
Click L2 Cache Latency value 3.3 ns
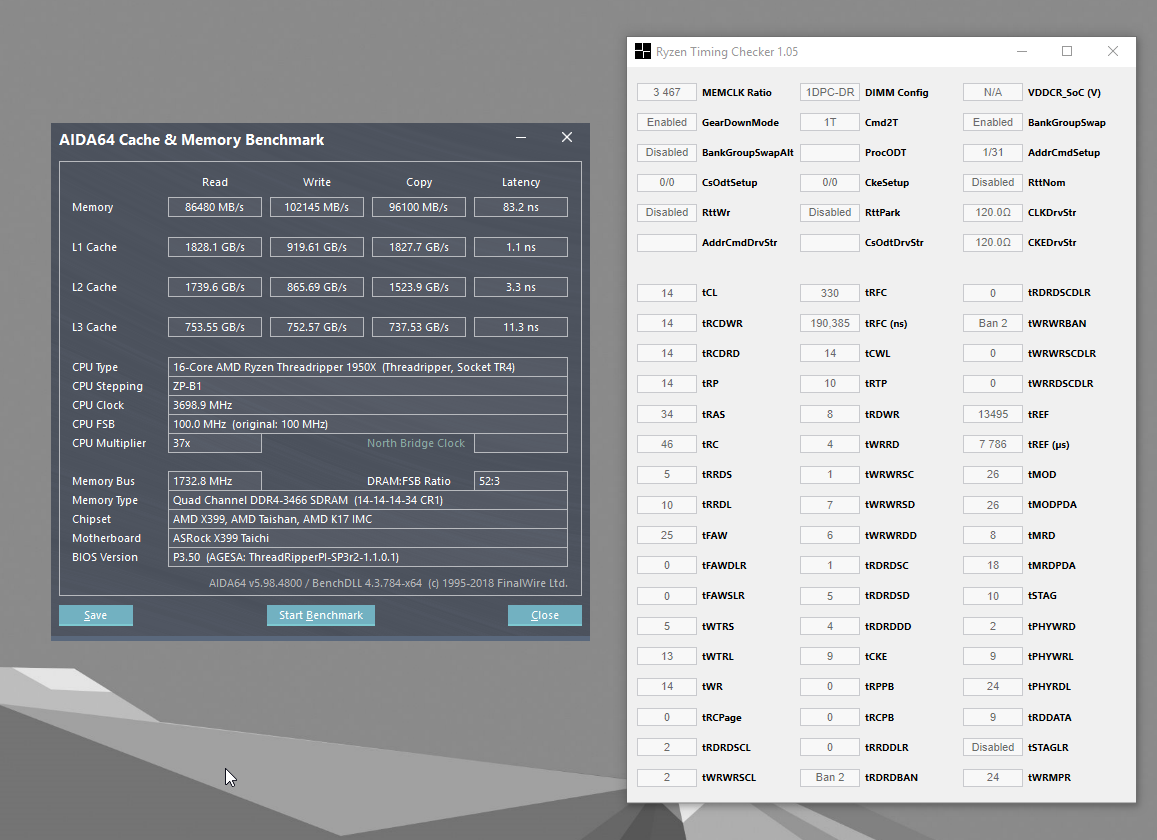click(521, 286)
